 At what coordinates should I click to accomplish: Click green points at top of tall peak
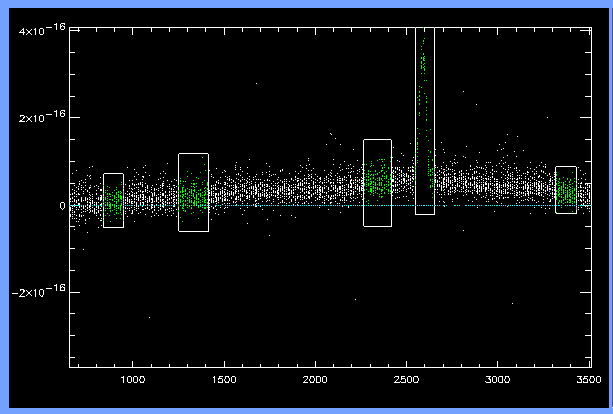(x=424, y=62)
